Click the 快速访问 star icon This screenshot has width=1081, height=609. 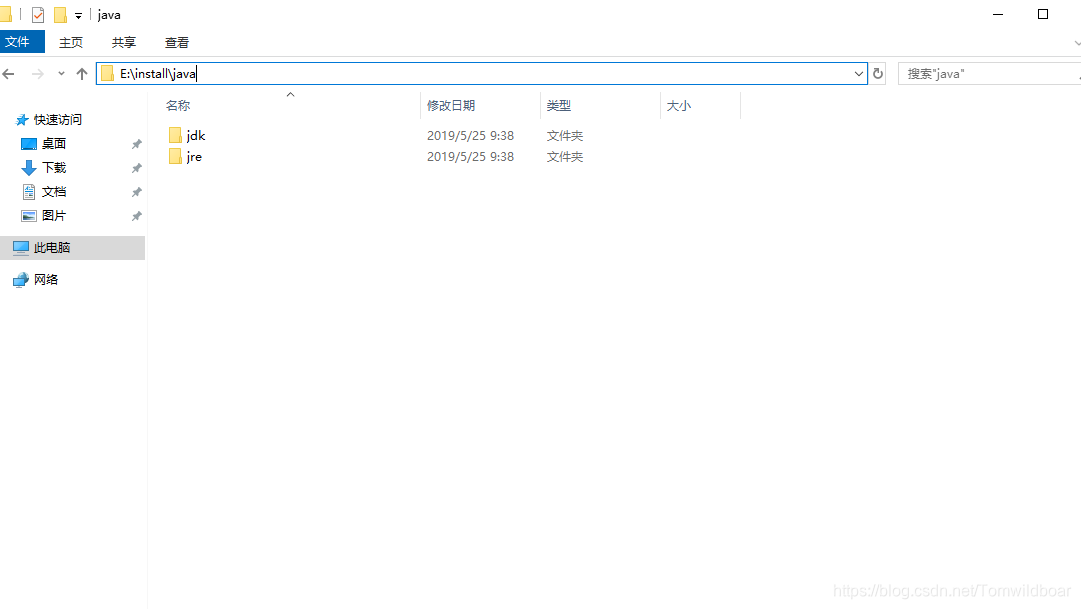pyautogui.click(x=22, y=120)
